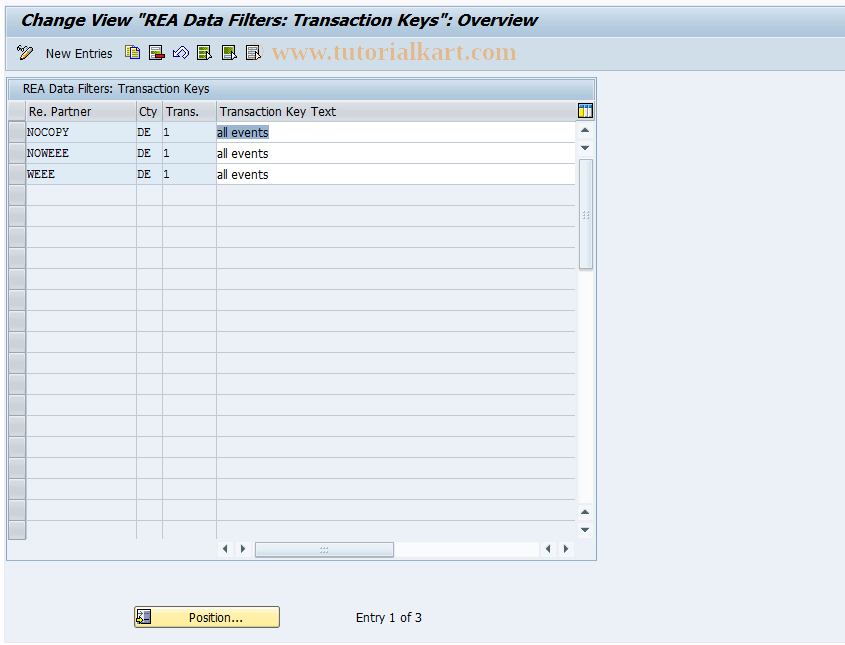The image size is (845, 645).
Task: Click the Select All icon
Action: click(204, 53)
